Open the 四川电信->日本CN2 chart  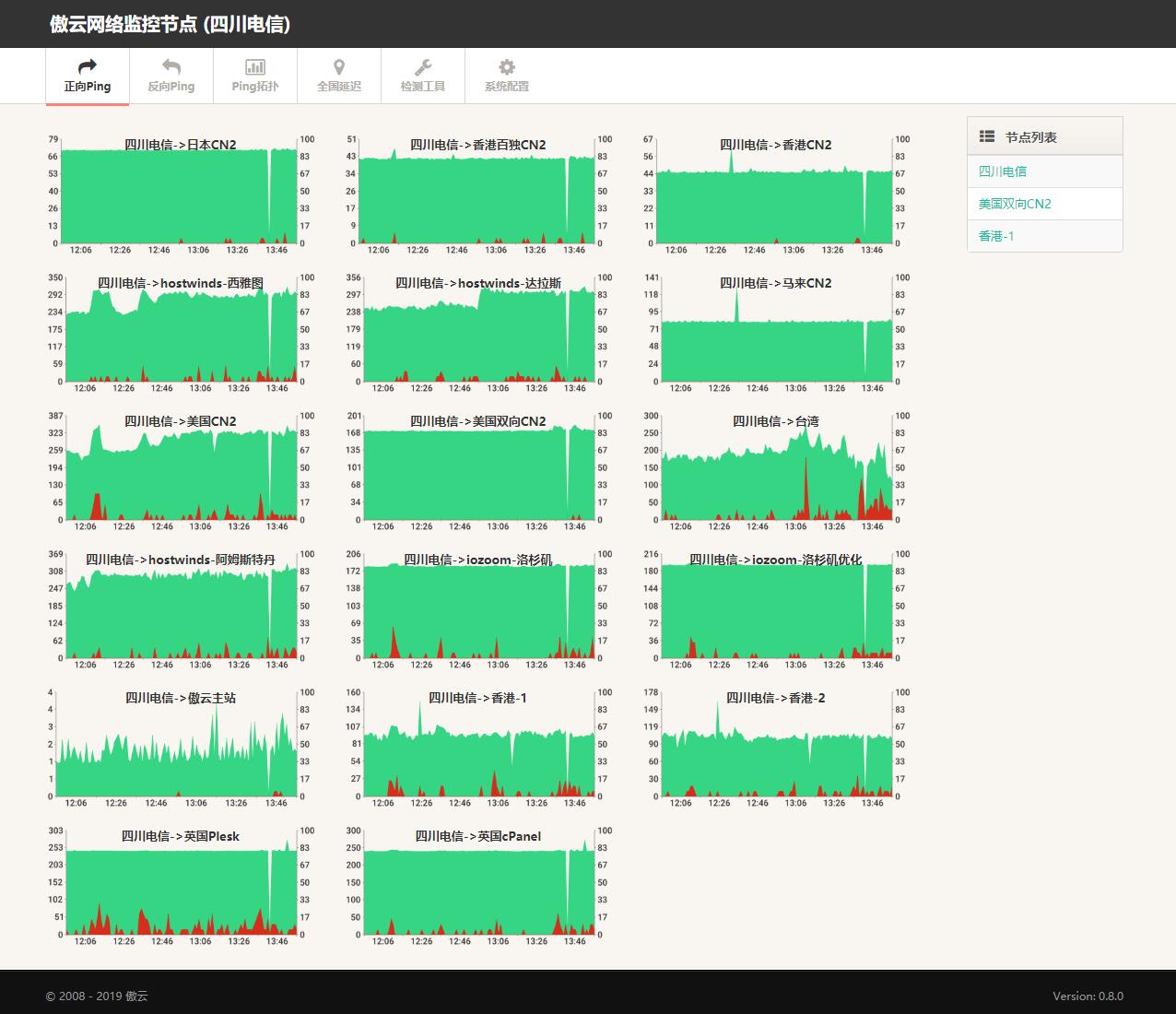pos(181,195)
